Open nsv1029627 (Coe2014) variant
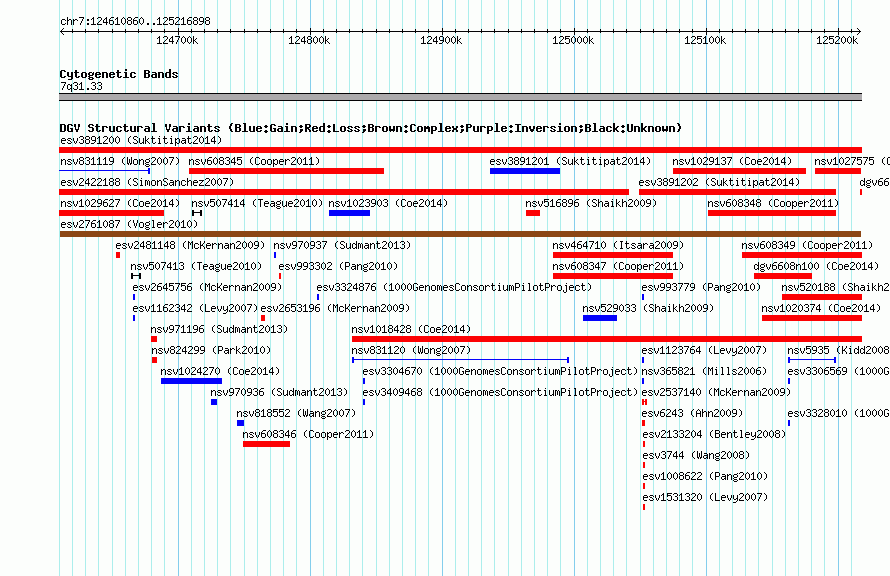The image size is (890, 576). point(120,203)
